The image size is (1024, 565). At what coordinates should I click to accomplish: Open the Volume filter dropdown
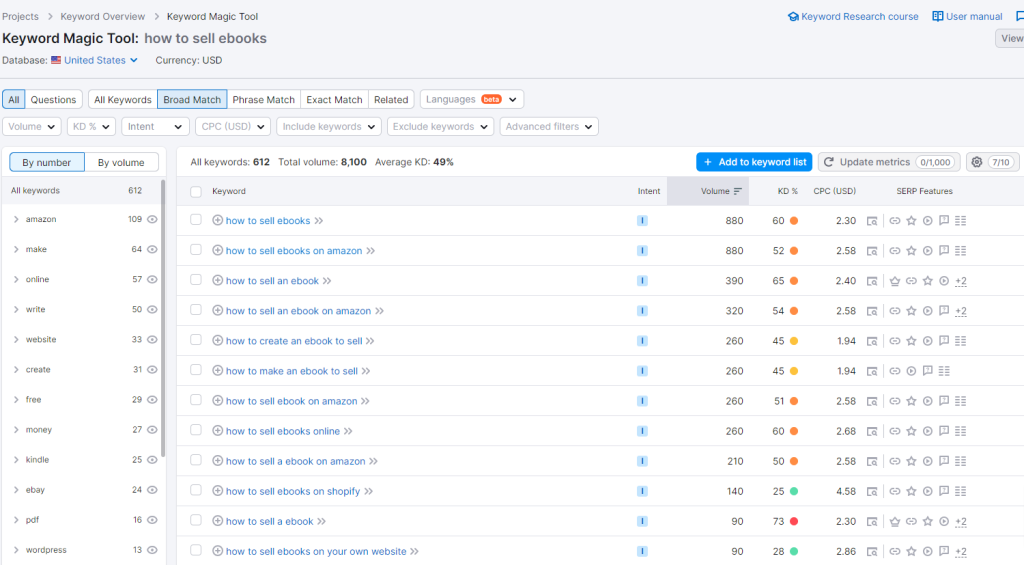click(x=32, y=127)
